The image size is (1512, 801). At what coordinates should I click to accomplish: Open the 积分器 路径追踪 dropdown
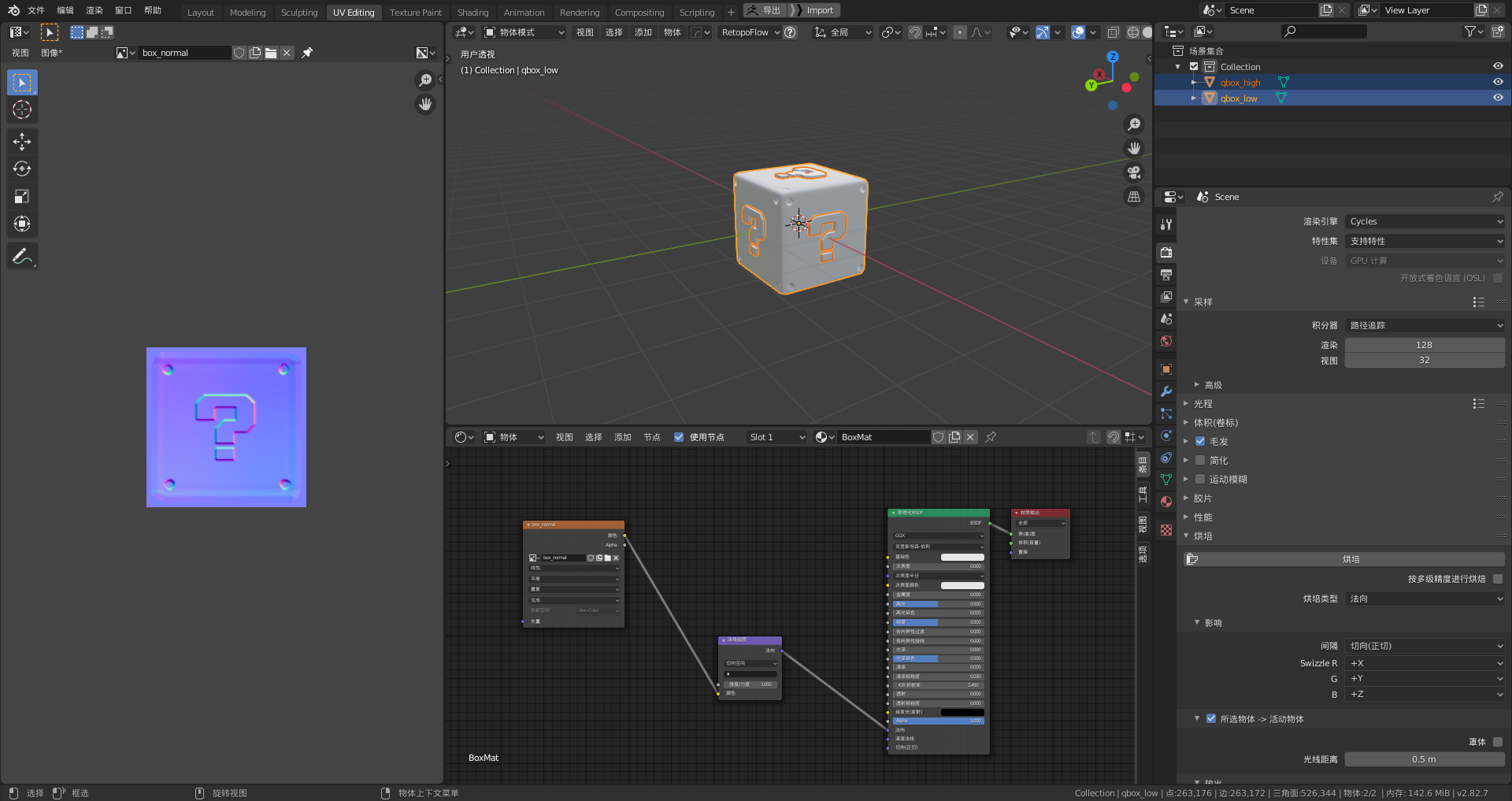click(1425, 325)
